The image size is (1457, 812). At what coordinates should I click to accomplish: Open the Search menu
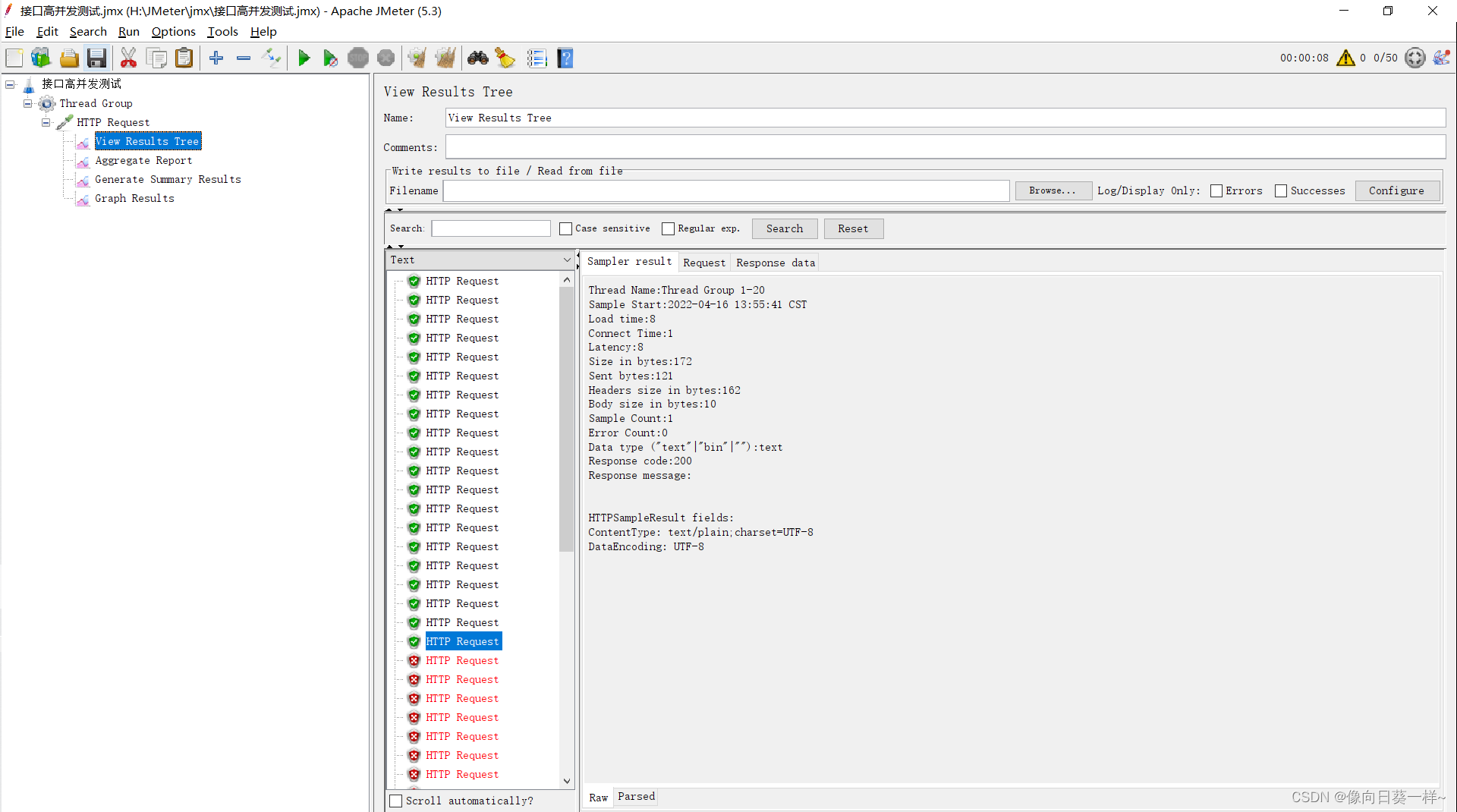(88, 32)
